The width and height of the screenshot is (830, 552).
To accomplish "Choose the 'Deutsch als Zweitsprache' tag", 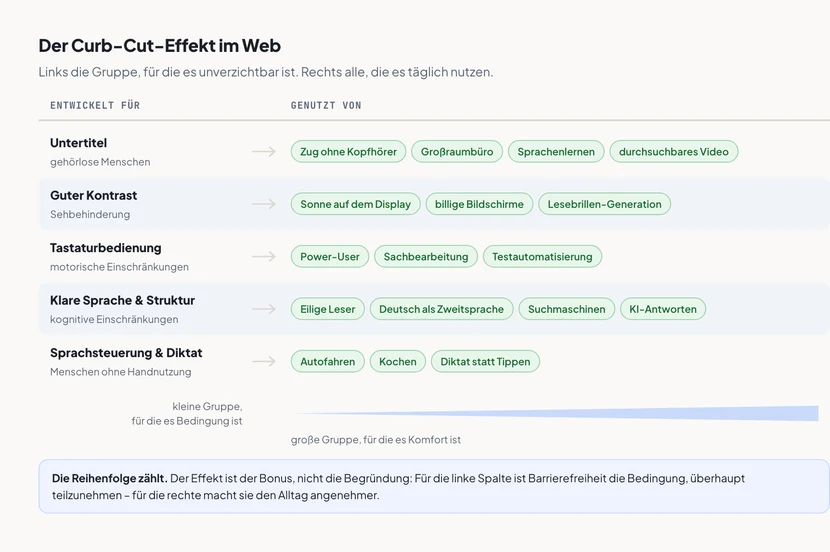I will pos(441,309).
